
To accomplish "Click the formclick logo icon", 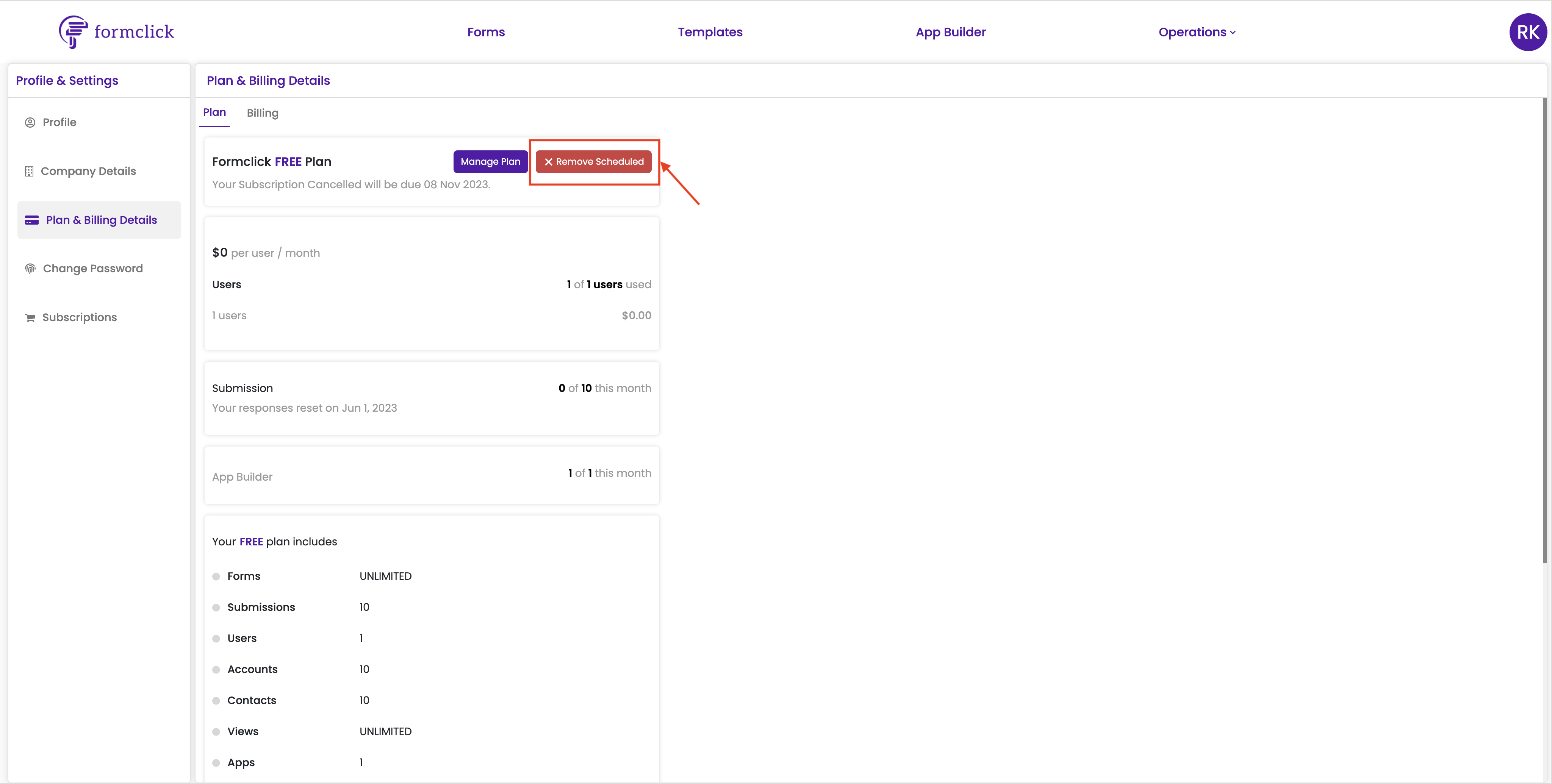I will (73, 32).
